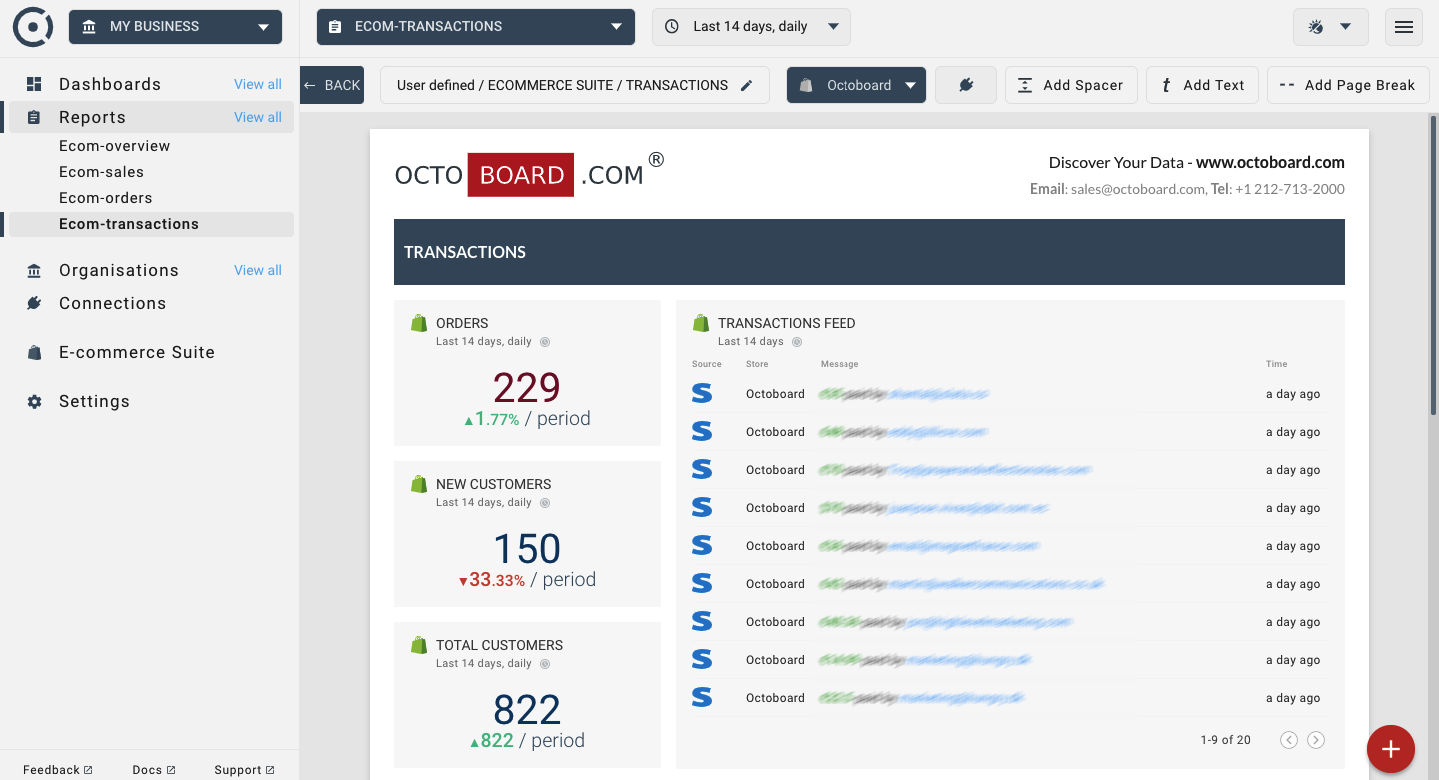Image resolution: width=1439 pixels, height=780 pixels.
Task: Open the Octoboard store dropdown in toolbar
Action: (x=856, y=85)
